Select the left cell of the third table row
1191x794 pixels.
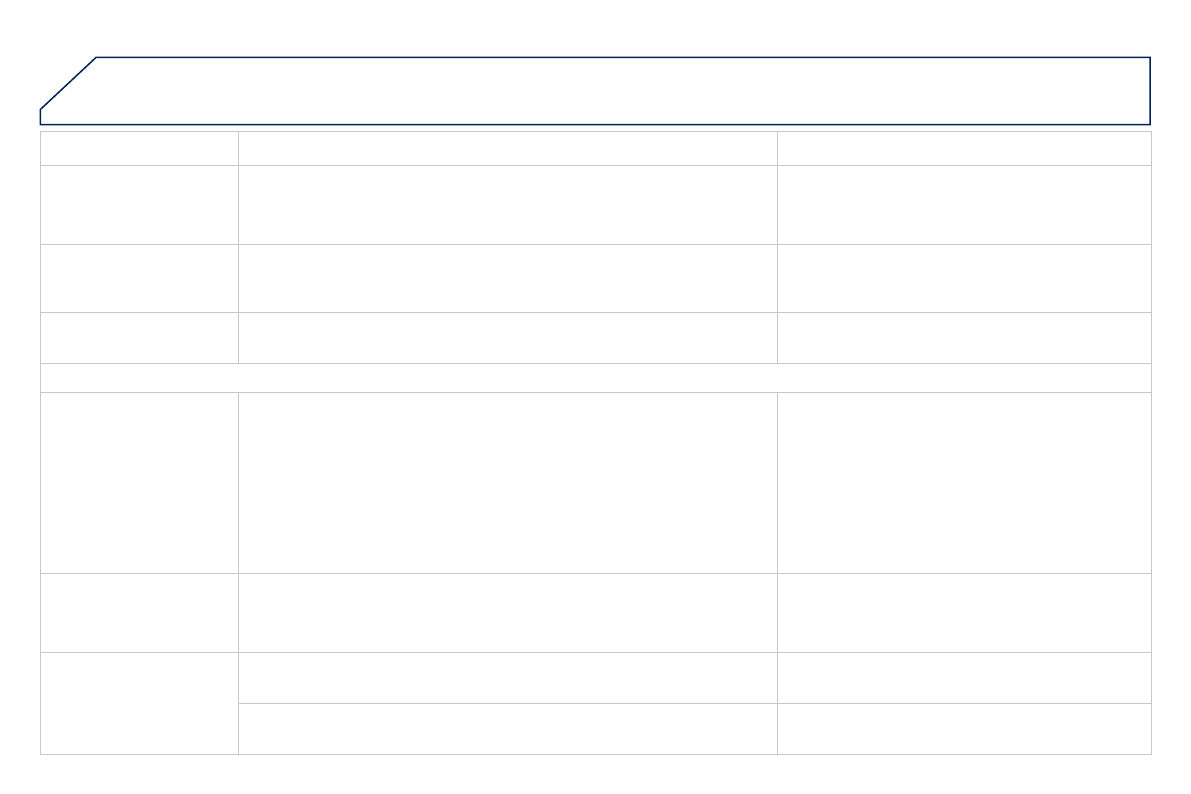click(139, 278)
